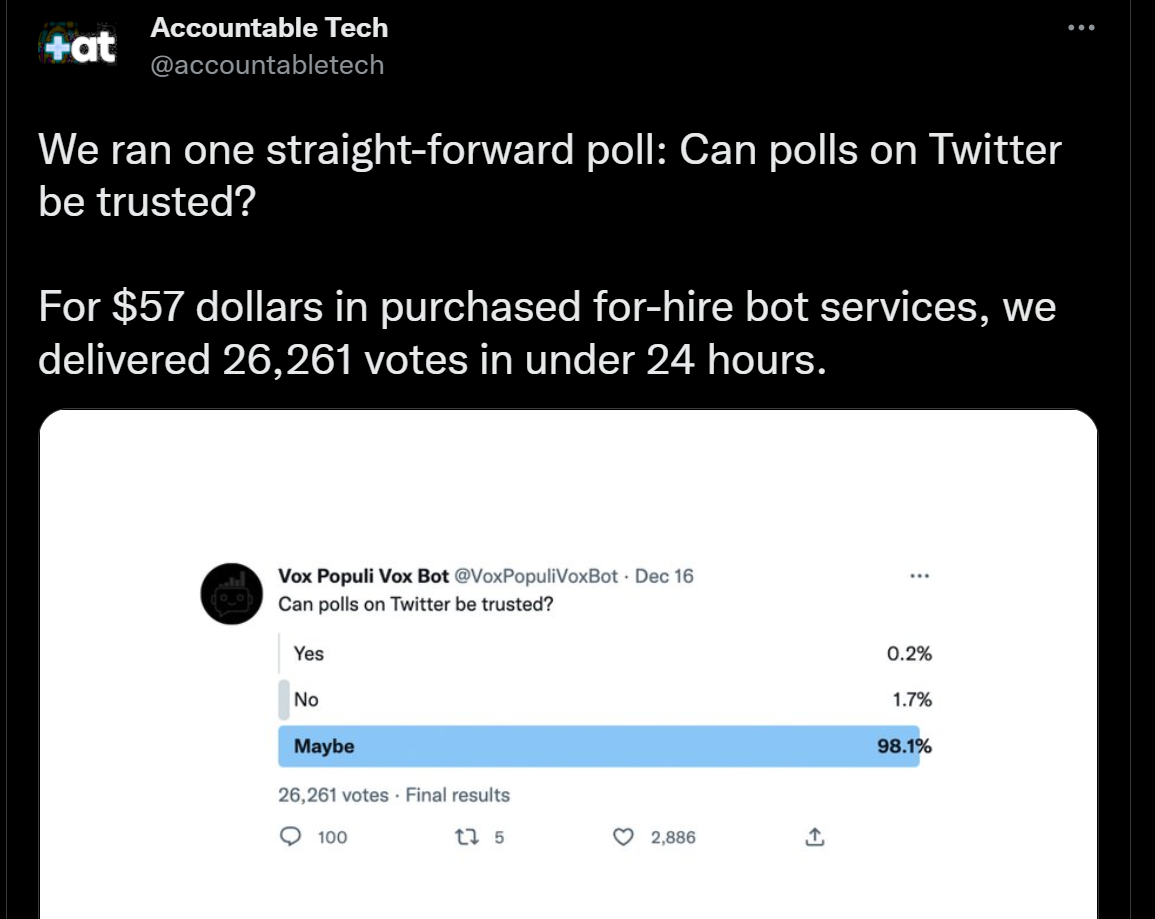The image size is (1155, 919).
Task: Open the Accountable Tech display name
Action: pyautogui.click(x=269, y=28)
